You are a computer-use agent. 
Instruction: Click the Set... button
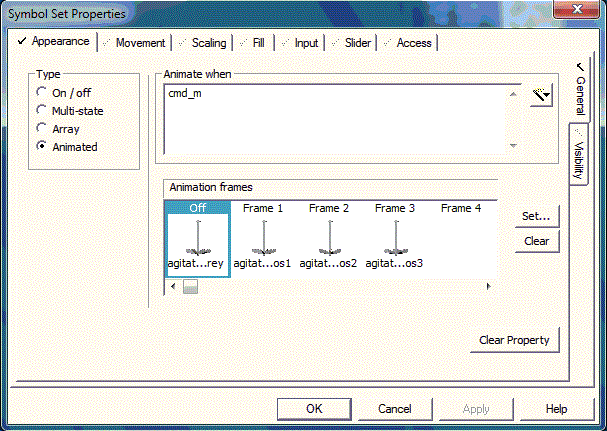coord(536,216)
